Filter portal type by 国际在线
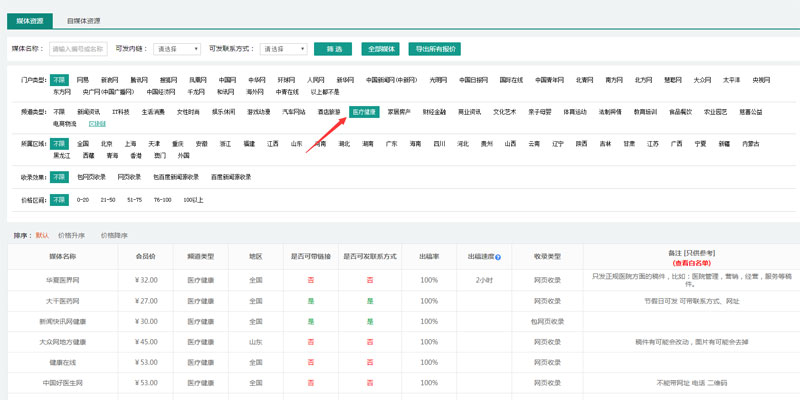 [x=511, y=80]
